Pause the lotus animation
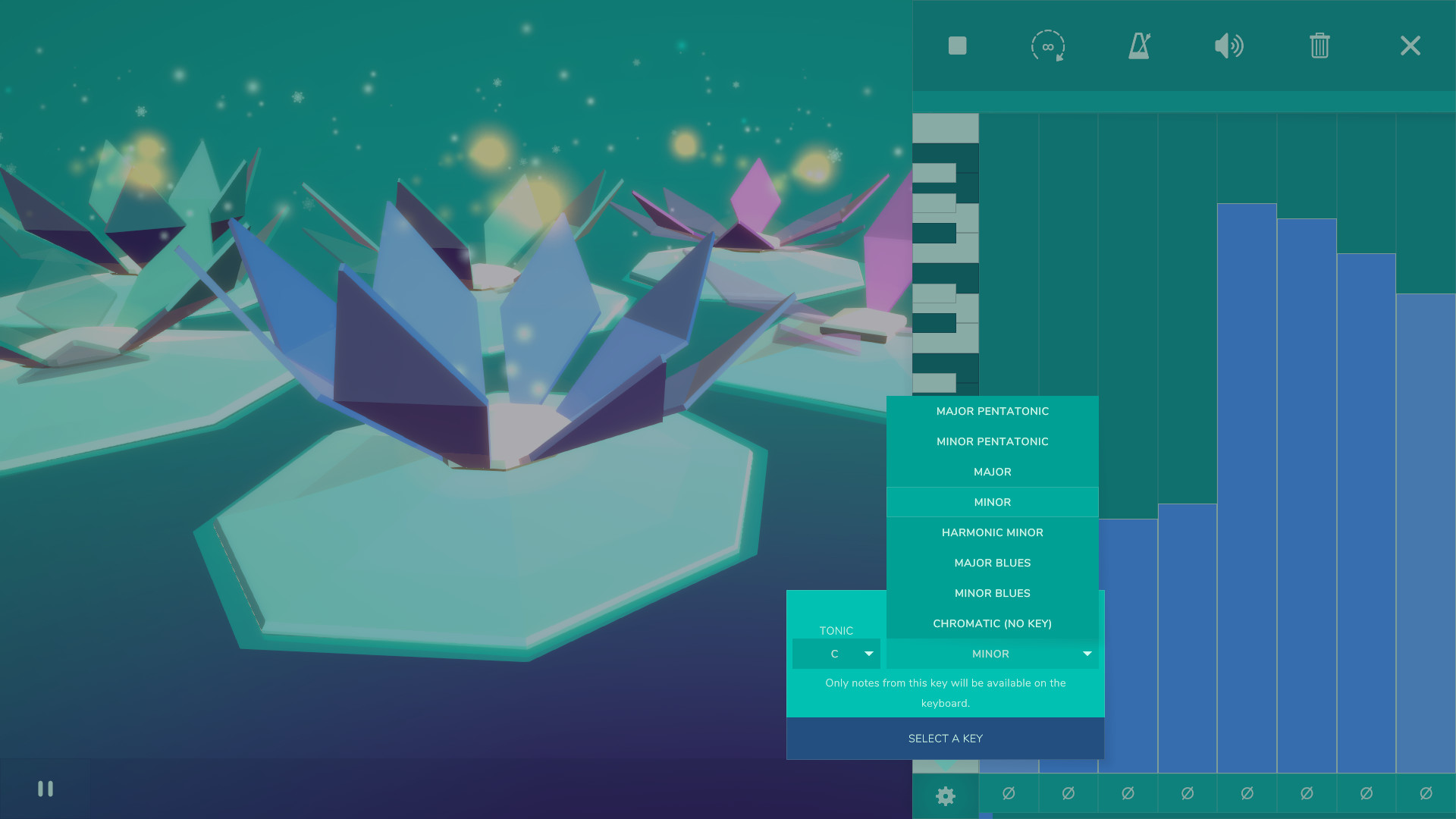1456x819 pixels. pos(45,789)
